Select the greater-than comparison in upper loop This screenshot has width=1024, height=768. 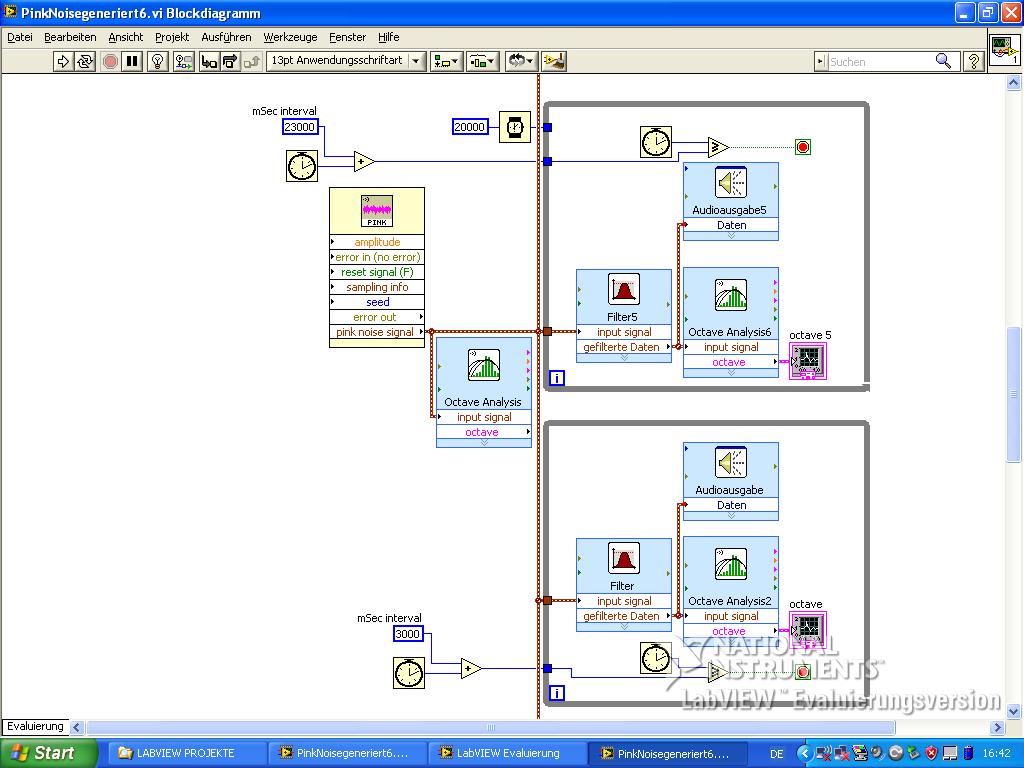(718, 147)
